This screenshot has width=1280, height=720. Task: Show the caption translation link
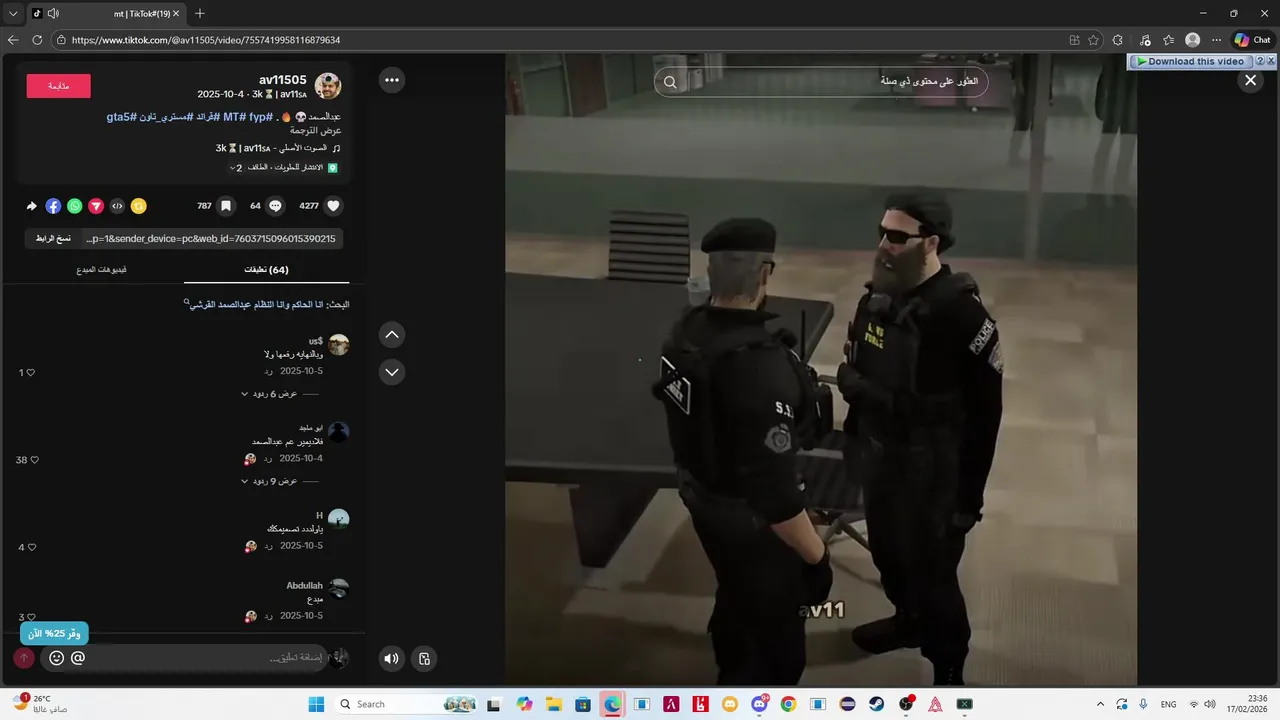316,131
